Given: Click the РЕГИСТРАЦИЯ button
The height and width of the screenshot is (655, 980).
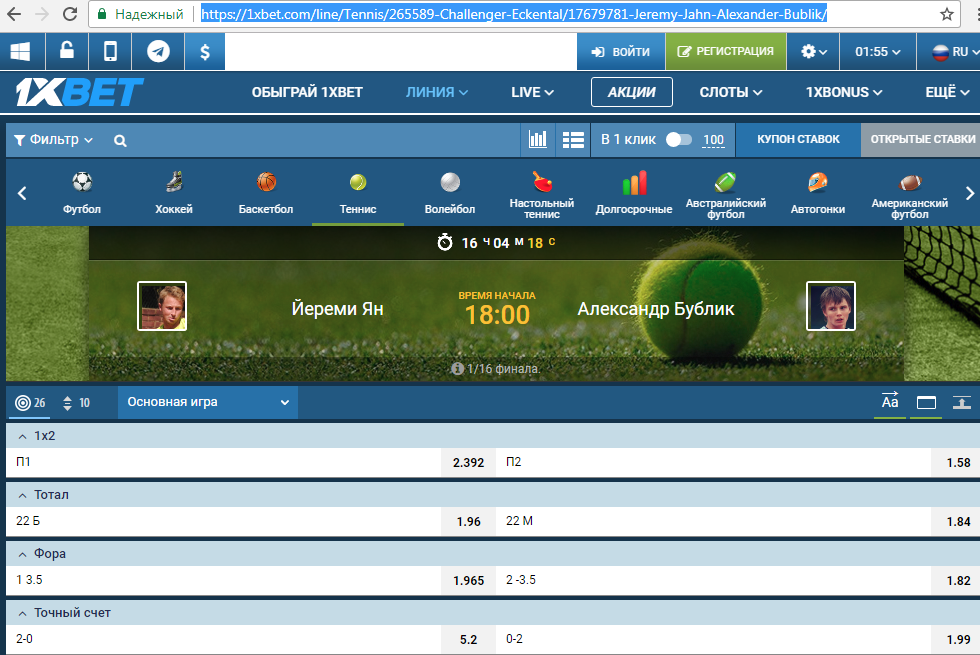Looking at the screenshot, I should (x=726, y=51).
